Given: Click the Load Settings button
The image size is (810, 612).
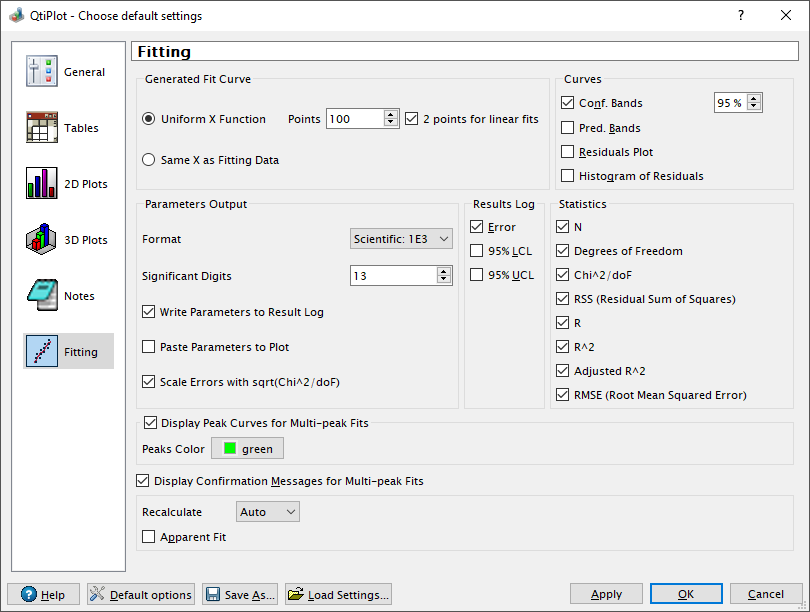Looking at the screenshot, I should pos(338,594).
